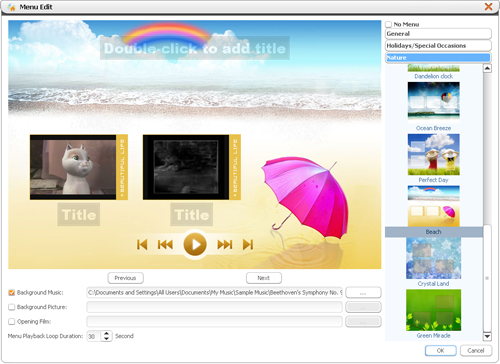This screenshot has width=500, height=364.
Task: Click the skip-to-last playback icon
Action: tap(248, 244)
